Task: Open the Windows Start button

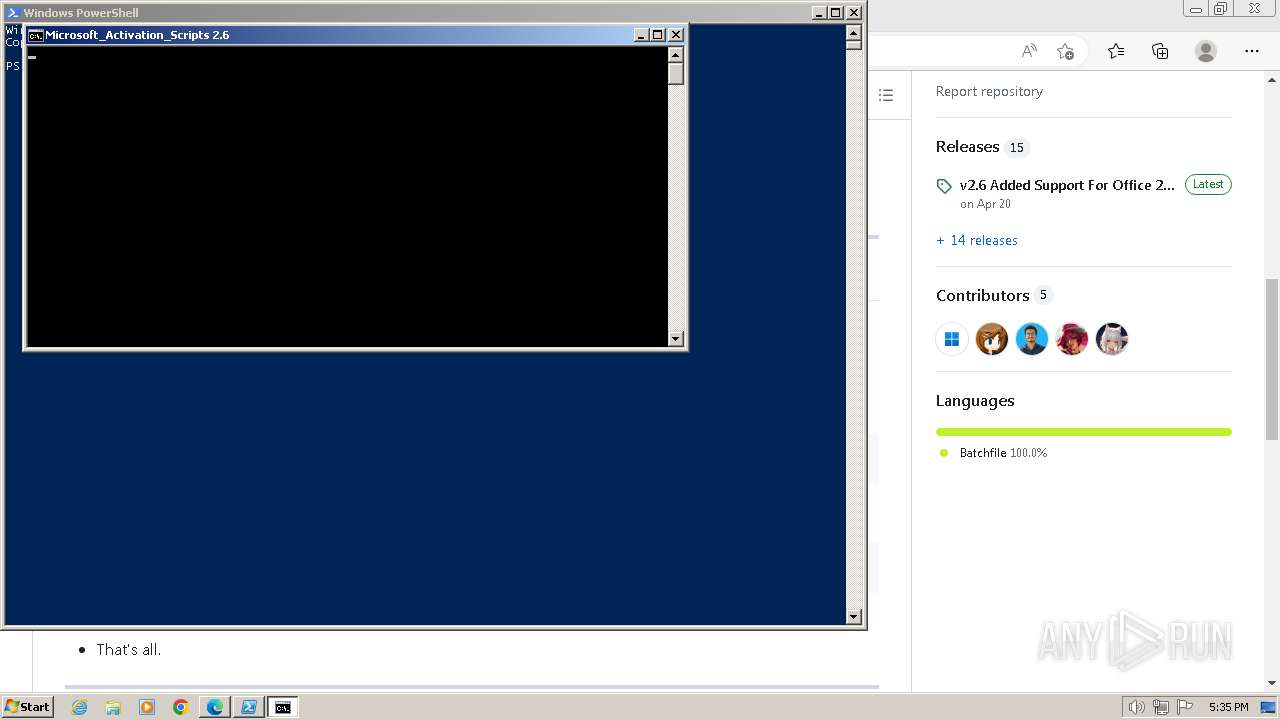Action: [x=28, y=707]
